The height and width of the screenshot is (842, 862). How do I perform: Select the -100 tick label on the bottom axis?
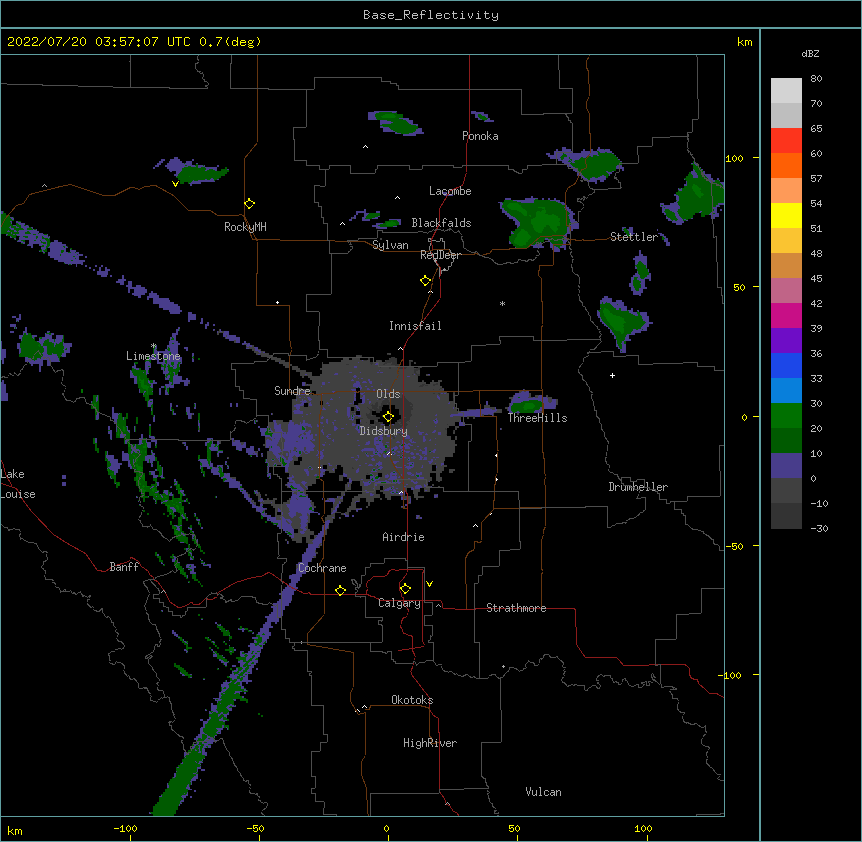[125, 829]
